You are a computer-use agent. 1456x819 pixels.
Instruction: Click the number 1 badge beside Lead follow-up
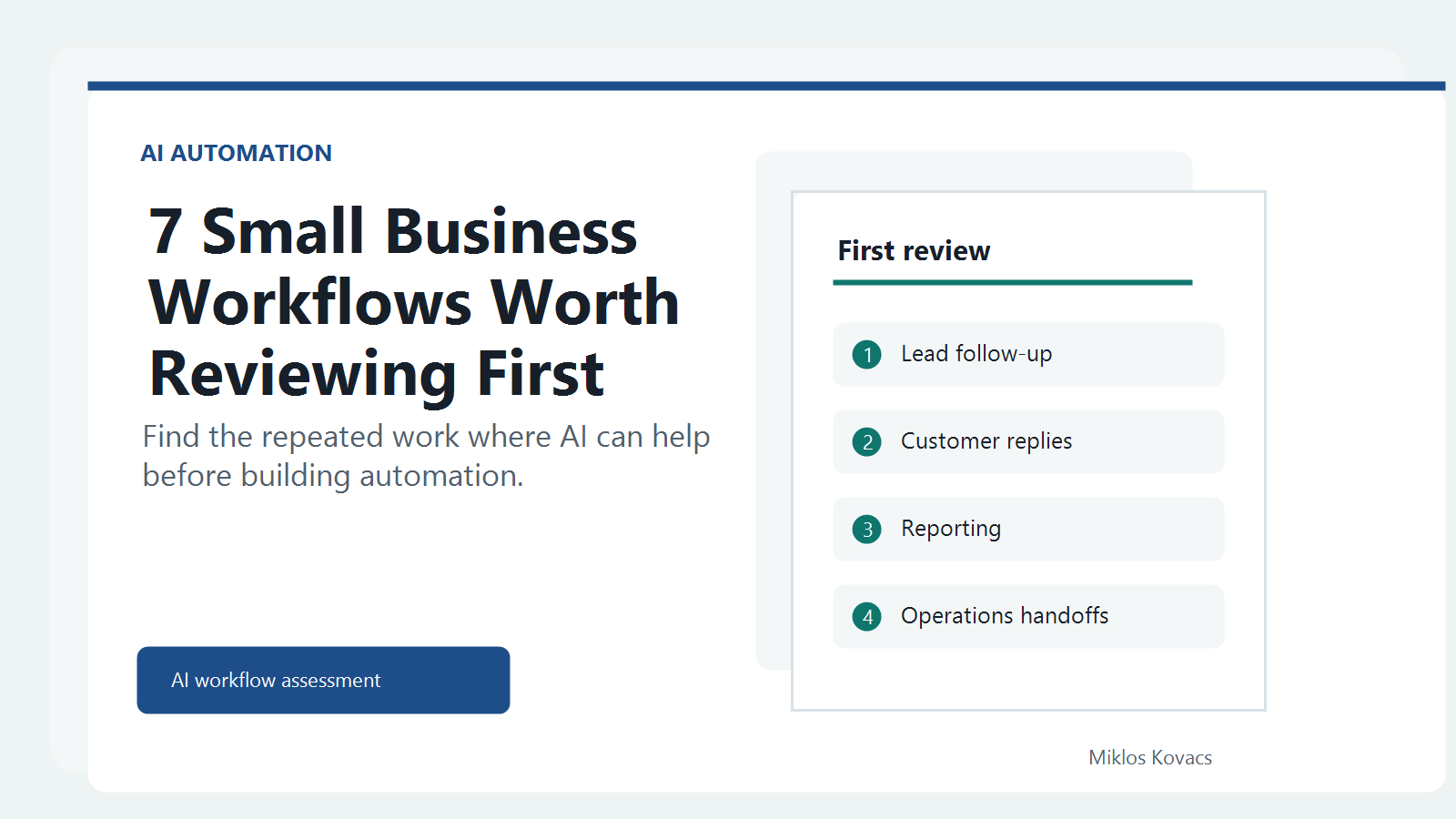tap(867, 354)
